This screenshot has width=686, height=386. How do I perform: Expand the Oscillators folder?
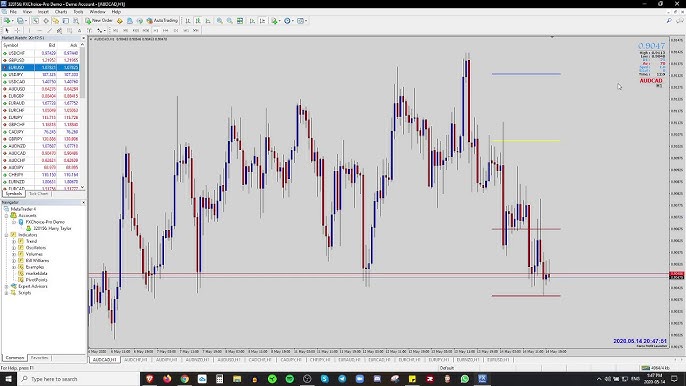coord(14,248)
